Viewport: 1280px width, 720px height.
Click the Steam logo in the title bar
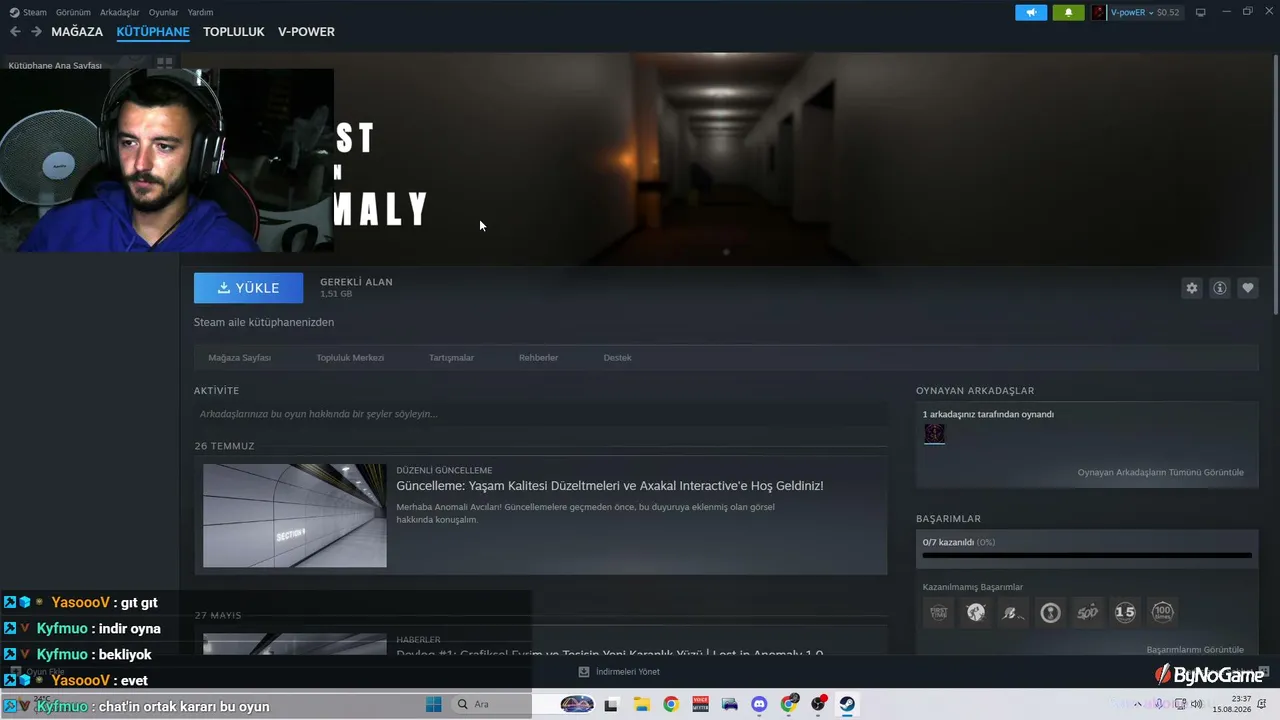tap(14, 13)
